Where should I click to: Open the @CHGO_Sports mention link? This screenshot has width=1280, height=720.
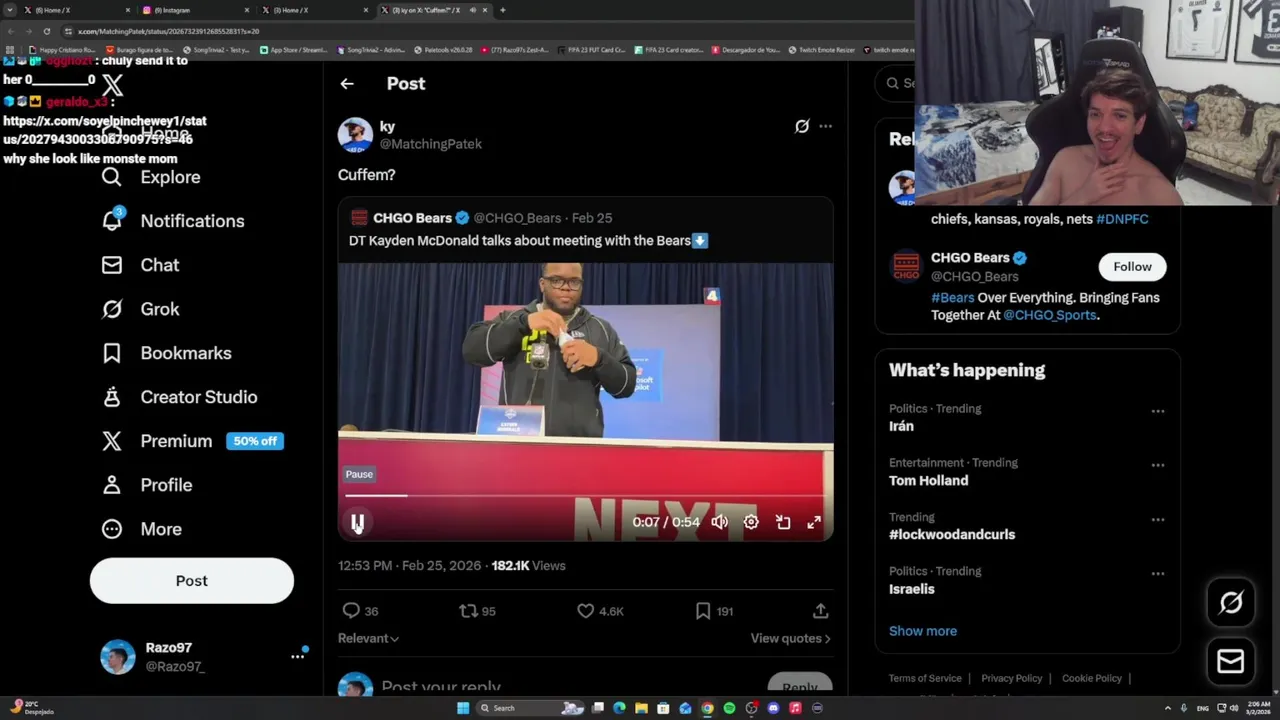[x=1049, y=315]
